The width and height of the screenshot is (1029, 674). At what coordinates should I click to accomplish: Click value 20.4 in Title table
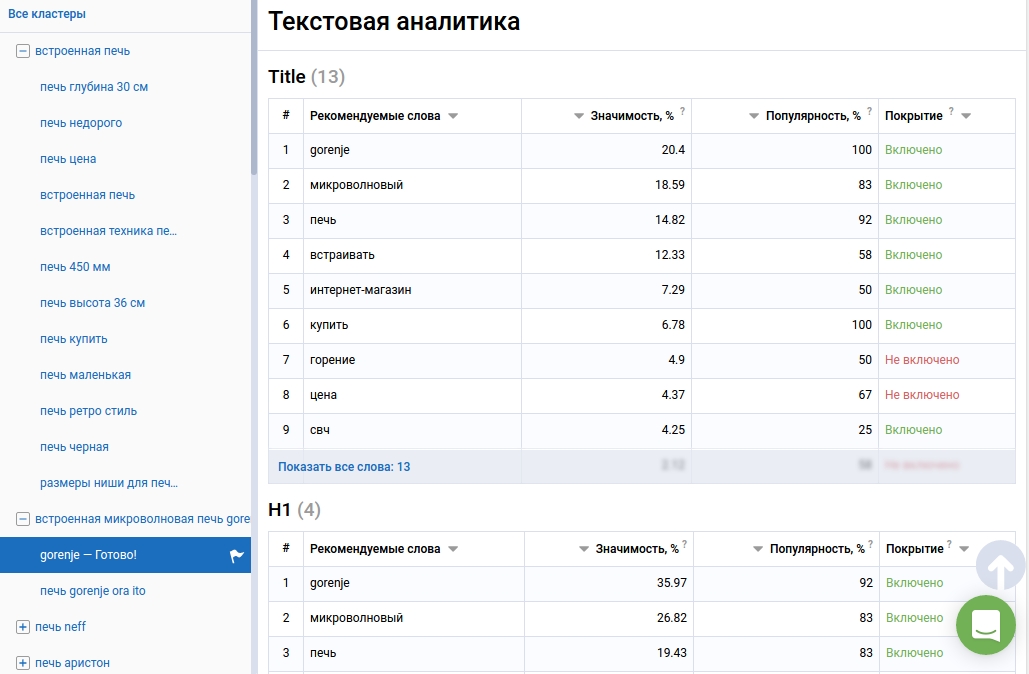pyautogui.click(x=673, y=150)
